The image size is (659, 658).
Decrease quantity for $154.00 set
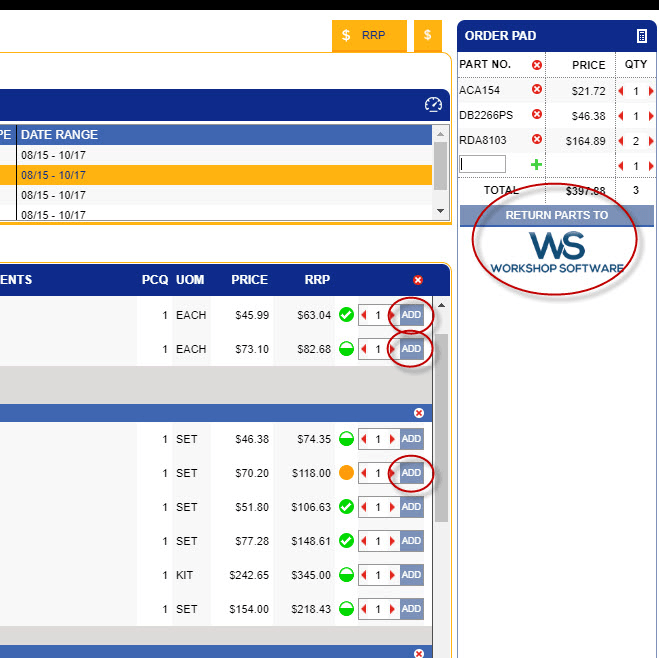(x=364, y=609)
